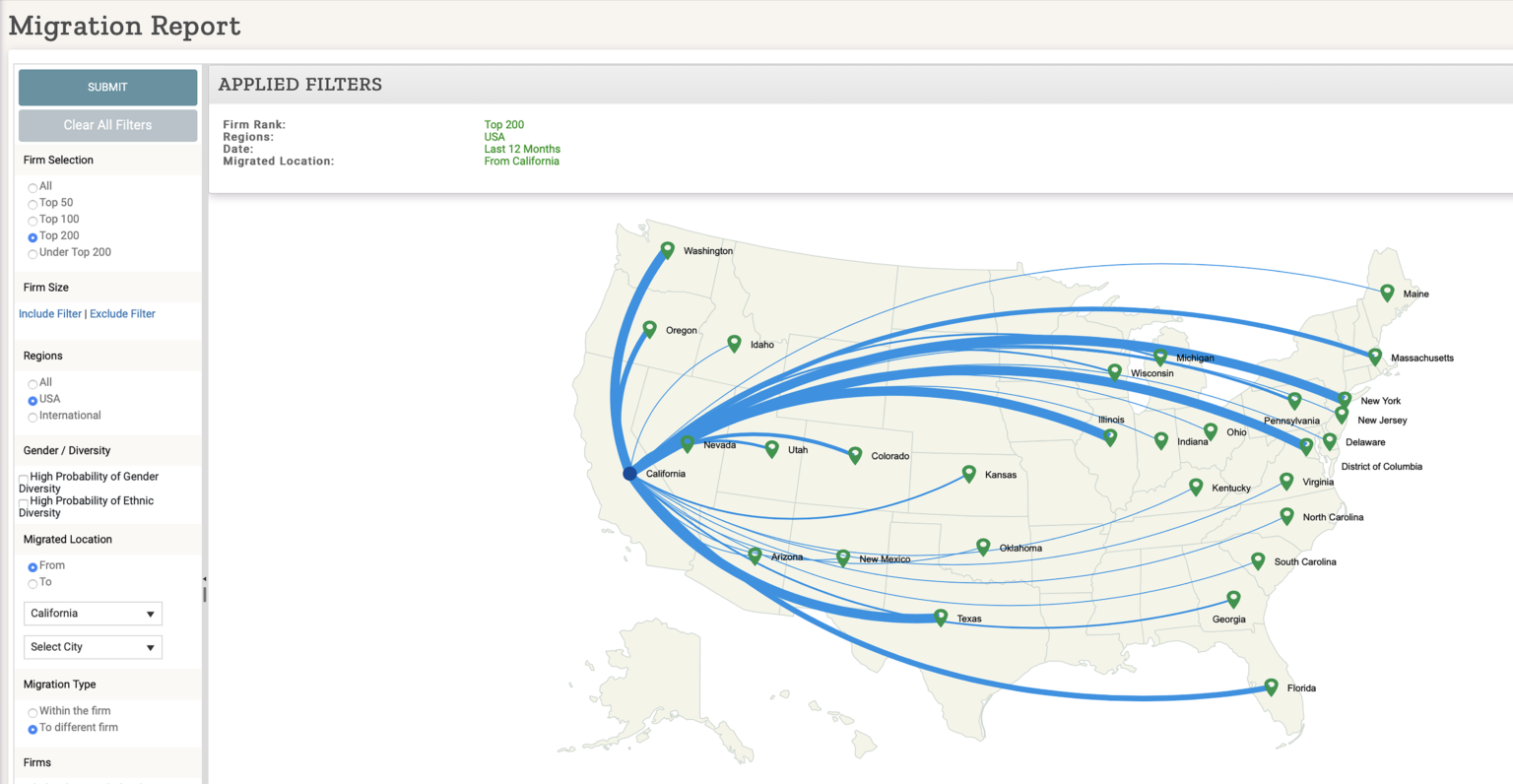
Task: Click the Michigan location pin
Action: pyautogui.click(x=1160, y=357)
